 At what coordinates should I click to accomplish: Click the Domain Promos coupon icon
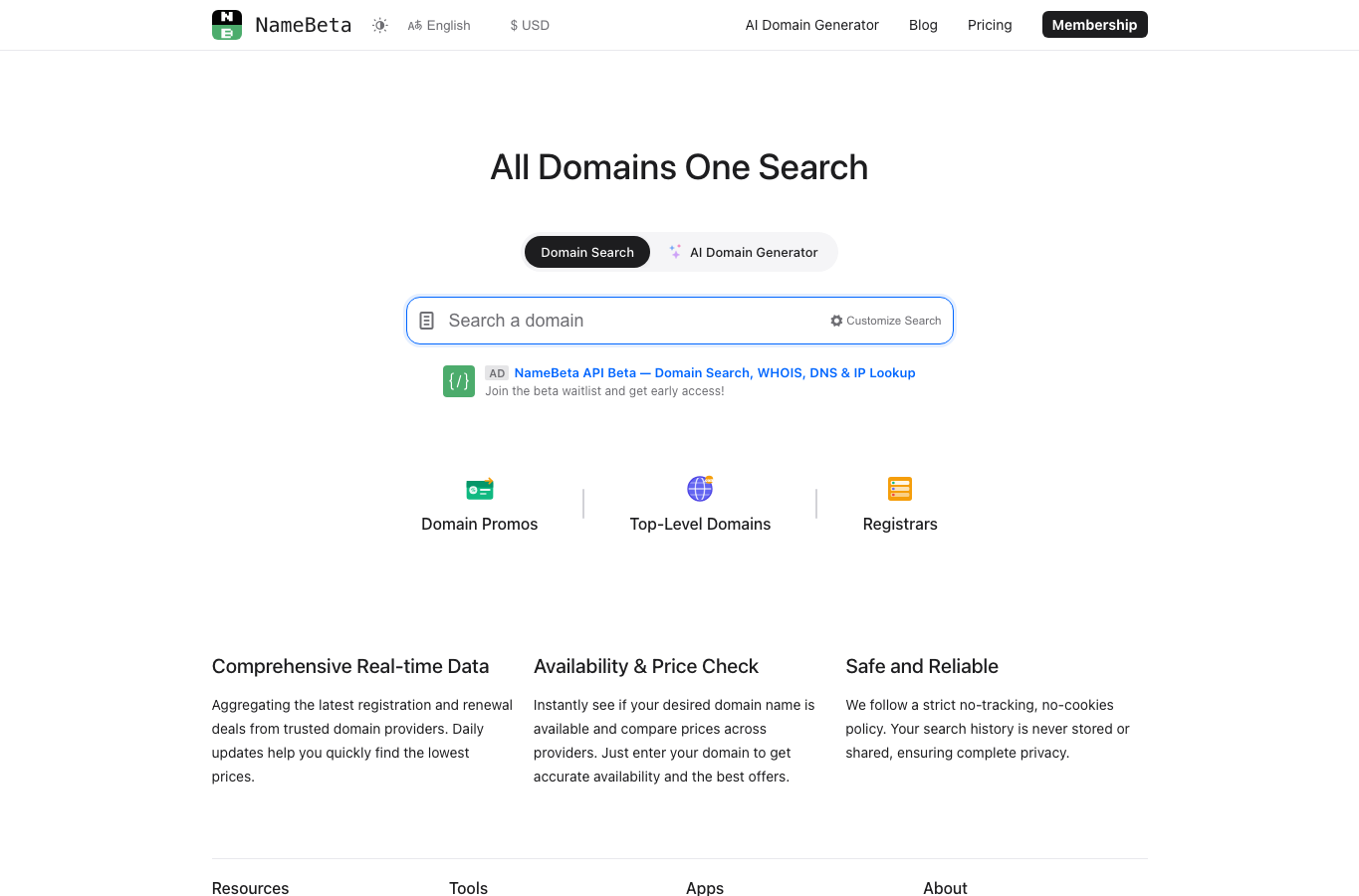pos(480,489)
